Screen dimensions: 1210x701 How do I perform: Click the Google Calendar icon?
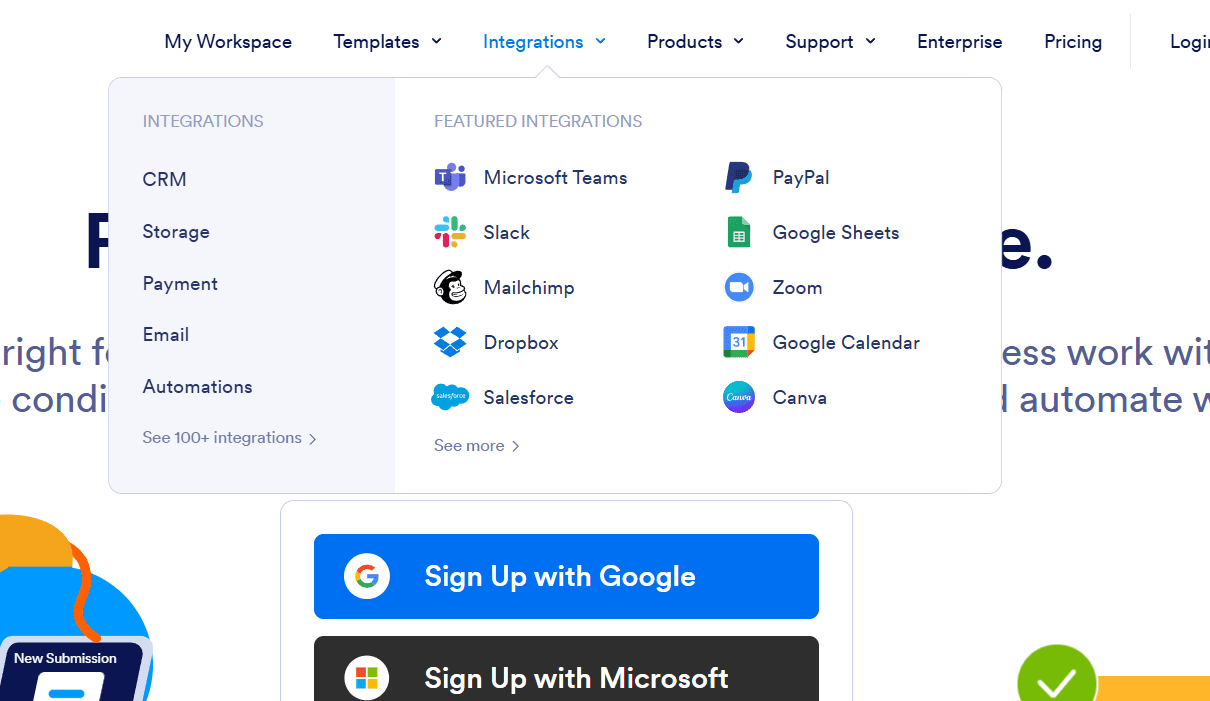(x=739, y=342)
